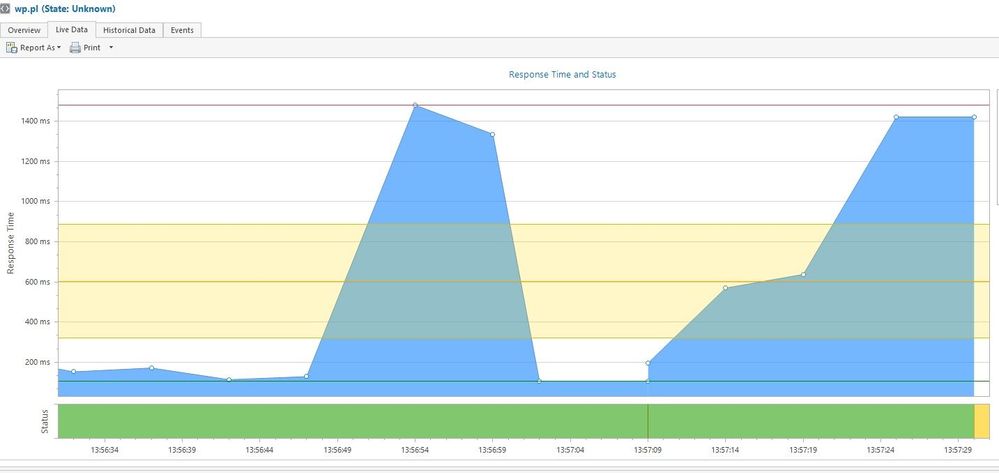Go to the Events tab
This screenshot has width=999, height=473.
click(x=182, y=30)
